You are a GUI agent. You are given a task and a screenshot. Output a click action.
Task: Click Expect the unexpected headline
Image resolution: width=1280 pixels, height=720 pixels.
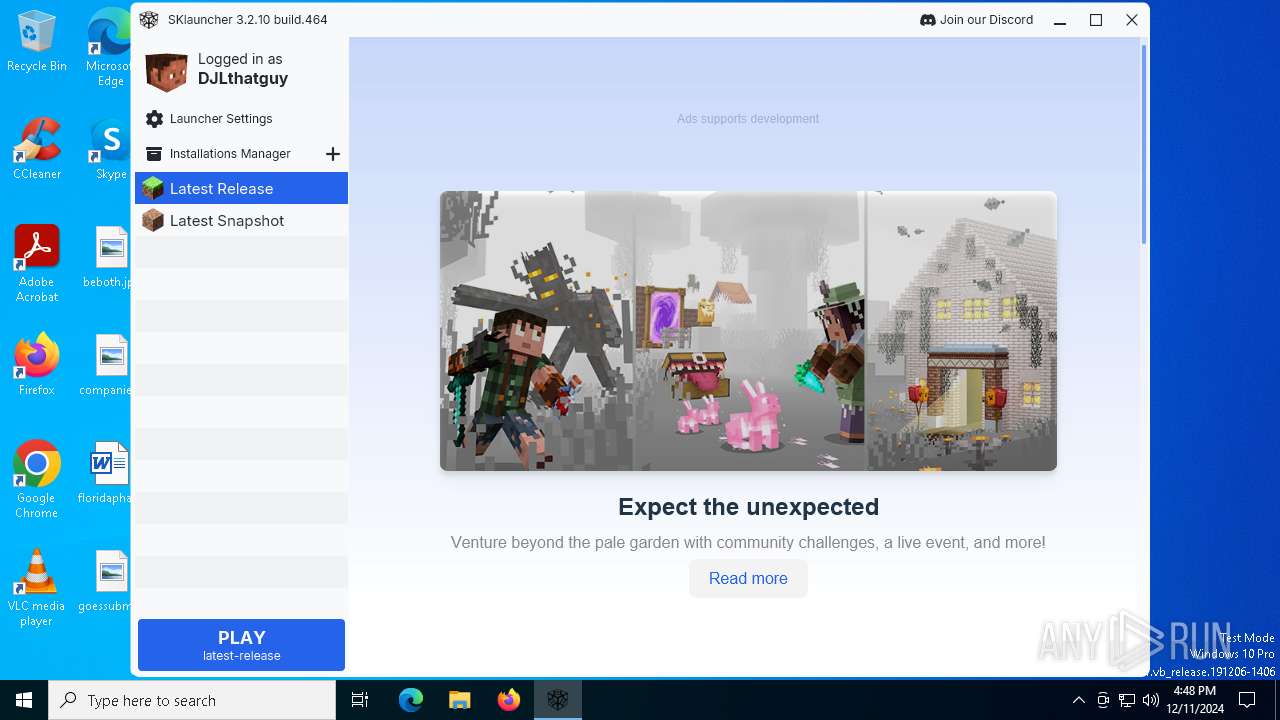coord(748,507)
